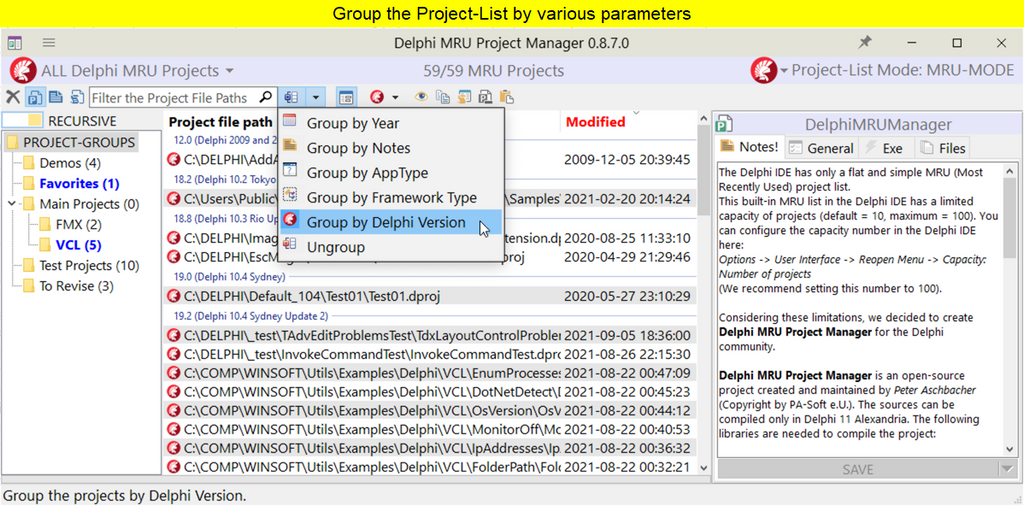Viewport: 1024px width, 506px height.
Task: Click the magnifier search icon in filter box
Action: (x=265, y=97)
